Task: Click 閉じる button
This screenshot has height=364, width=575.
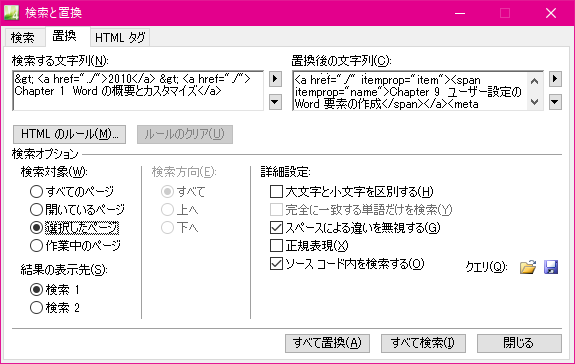Action: (x=519, y=343)
